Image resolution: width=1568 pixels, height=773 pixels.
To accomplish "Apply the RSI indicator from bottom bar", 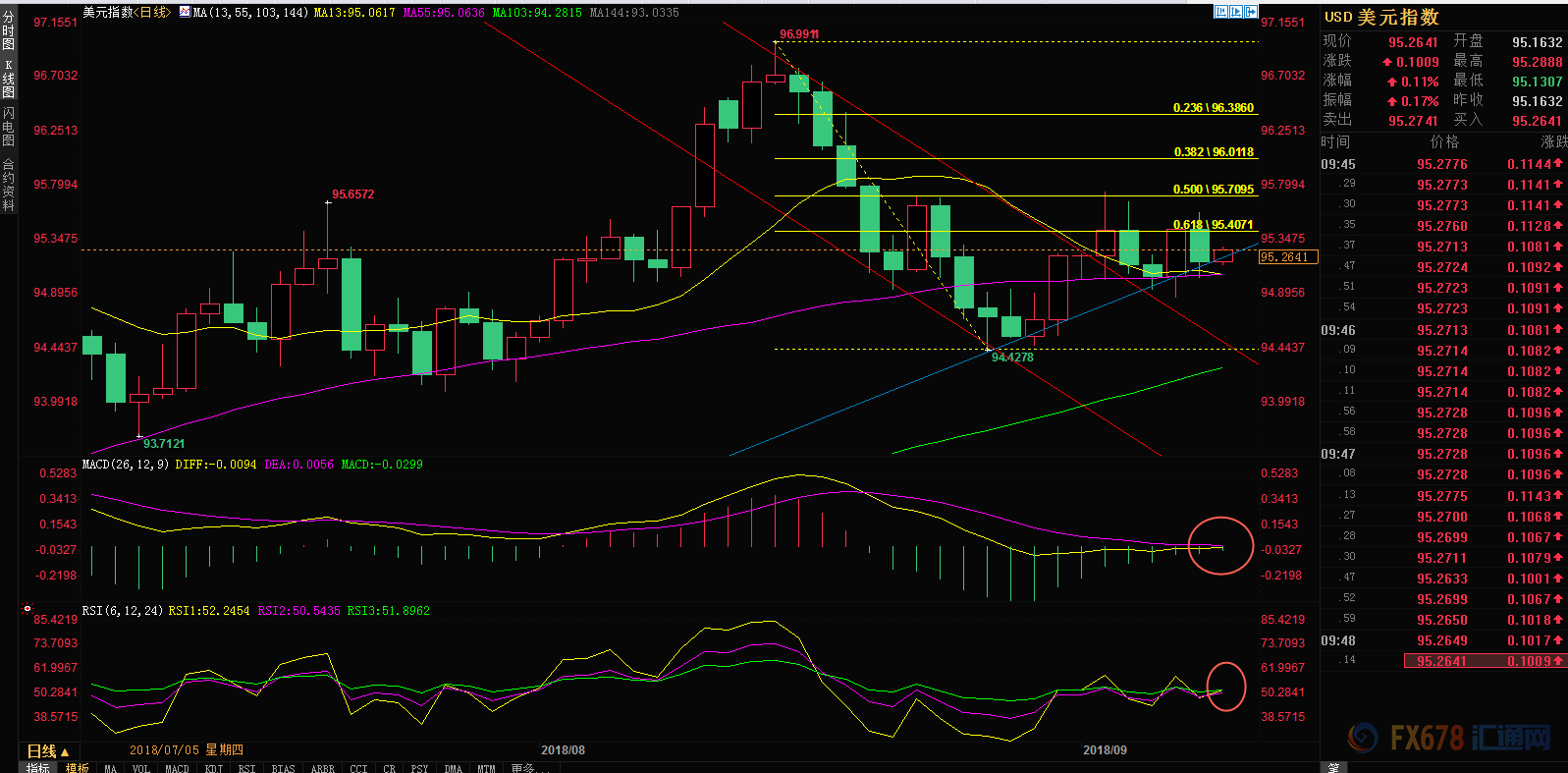I will (246, 768).
